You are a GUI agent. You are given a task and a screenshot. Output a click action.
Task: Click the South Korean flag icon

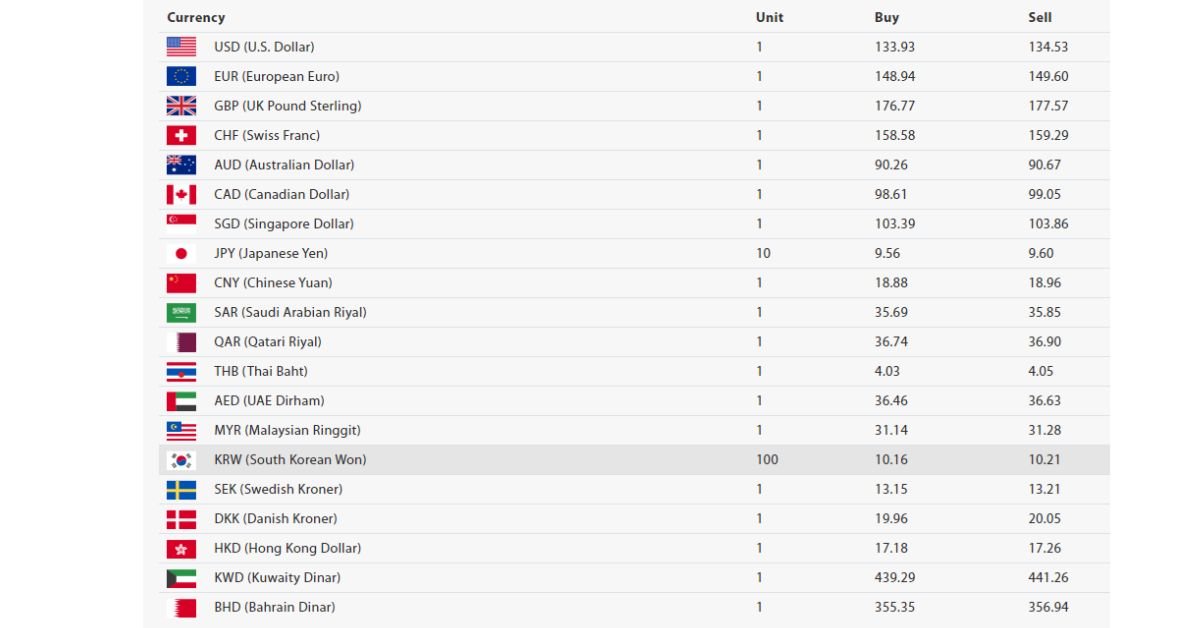coord(181,460)
